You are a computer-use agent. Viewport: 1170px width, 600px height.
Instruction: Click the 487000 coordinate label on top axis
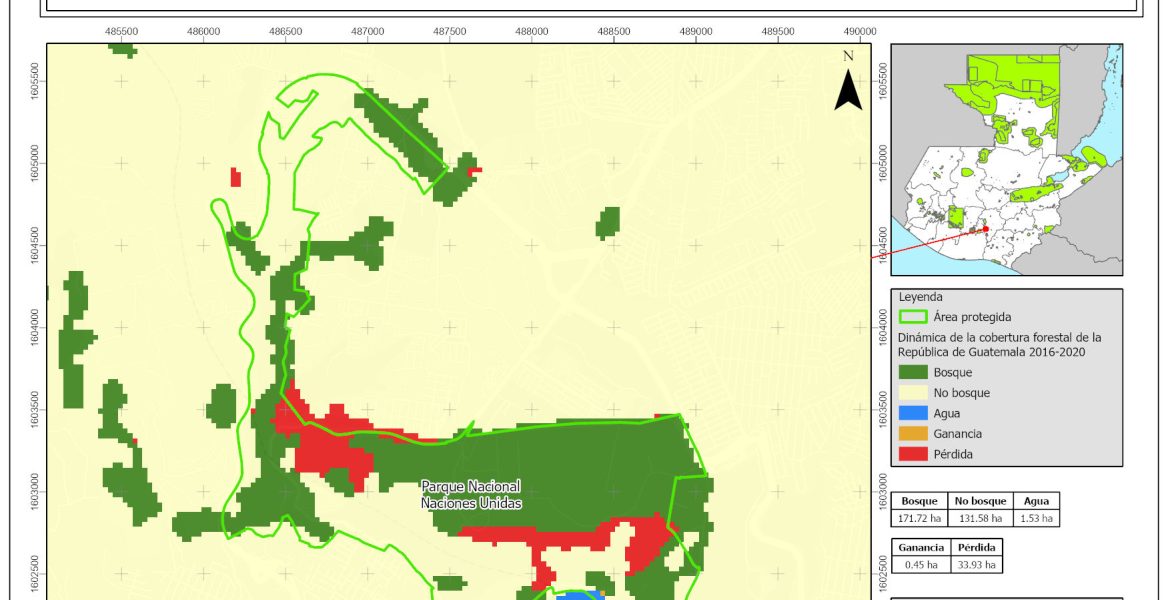coord(367,31)
